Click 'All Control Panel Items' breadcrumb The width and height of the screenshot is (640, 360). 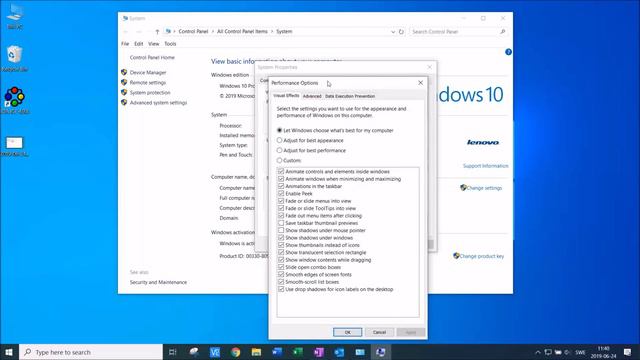tap(242, 31)
